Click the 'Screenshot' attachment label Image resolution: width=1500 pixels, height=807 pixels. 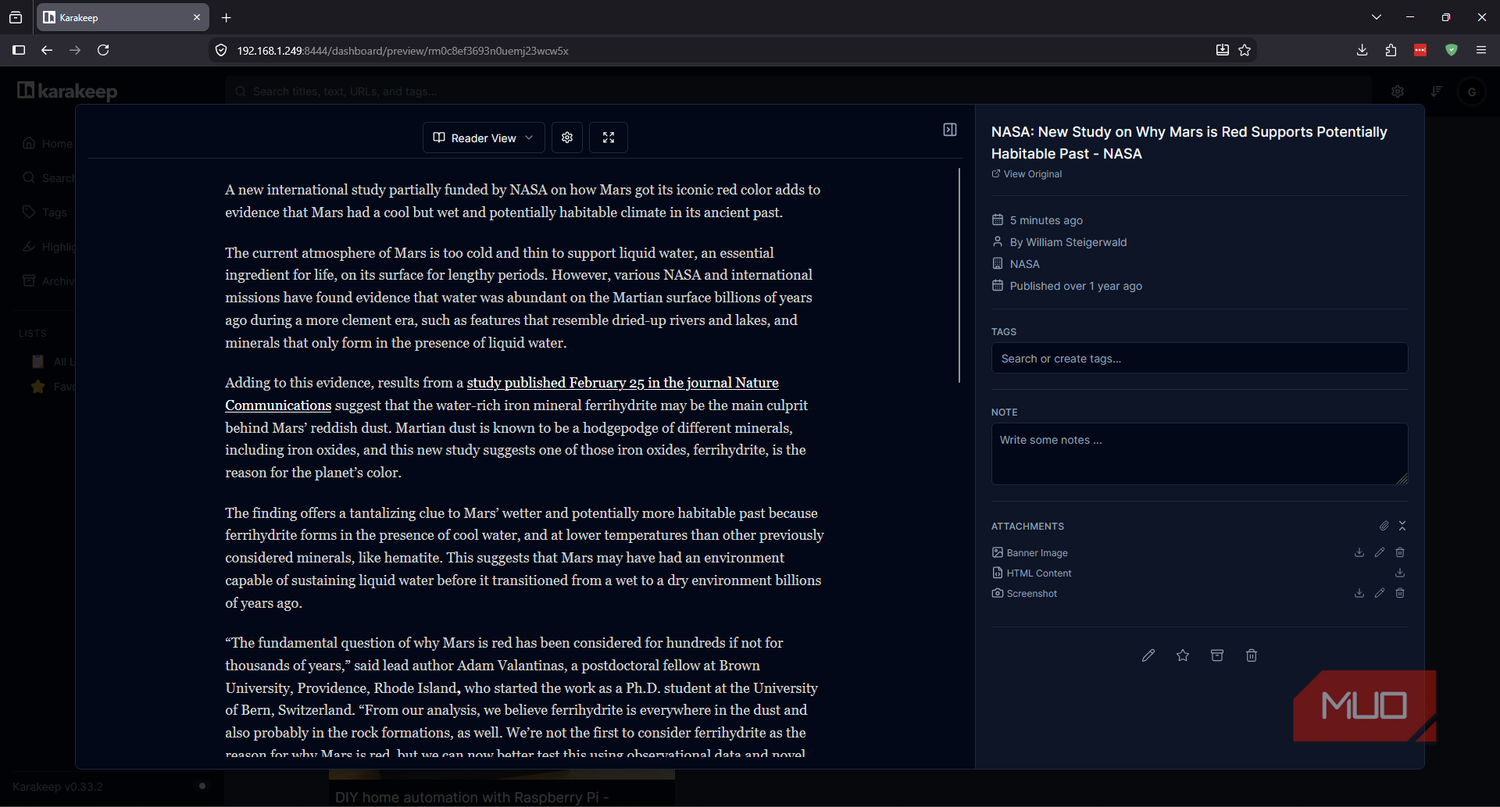(x=1032, y=593)
